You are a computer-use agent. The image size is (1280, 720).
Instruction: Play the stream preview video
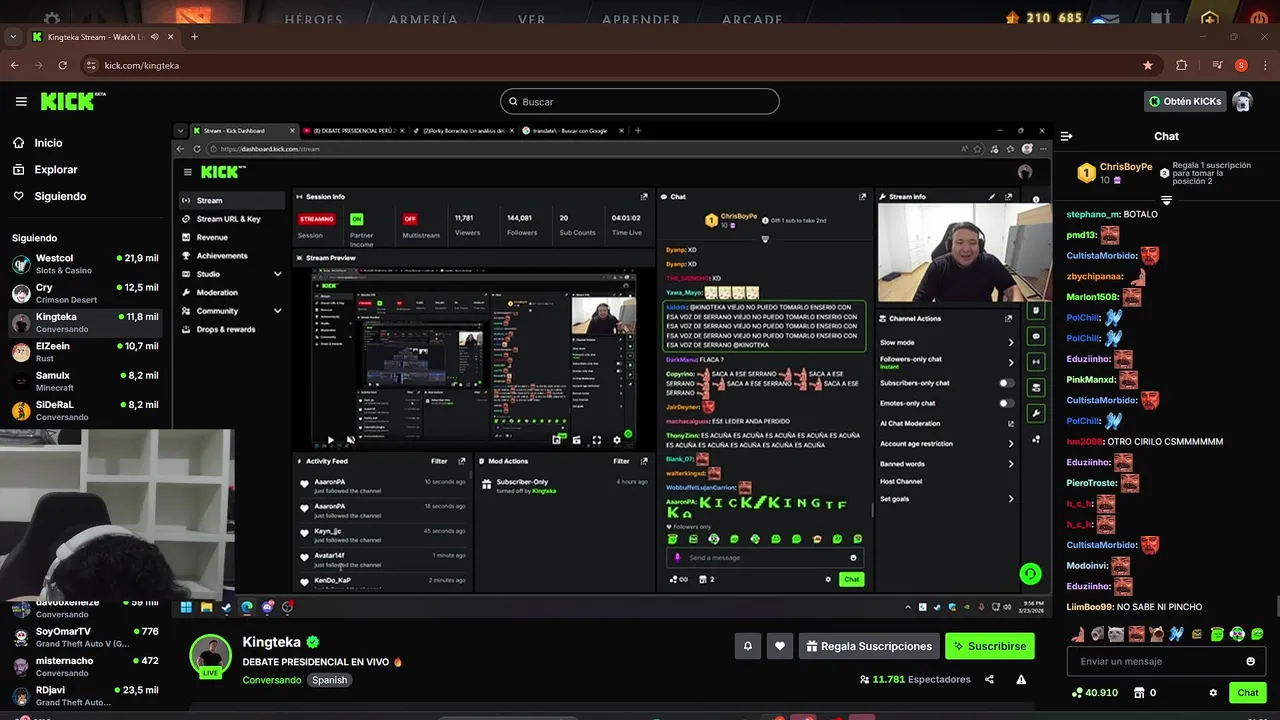click(331, 440)
